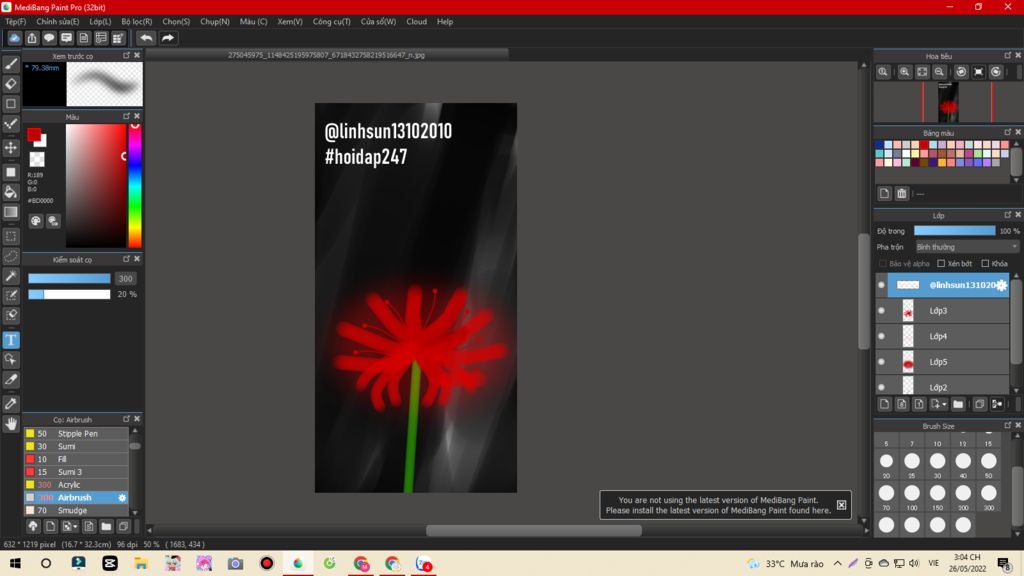Add new color to palette
Screen dimensions: 1024x576
884,193
